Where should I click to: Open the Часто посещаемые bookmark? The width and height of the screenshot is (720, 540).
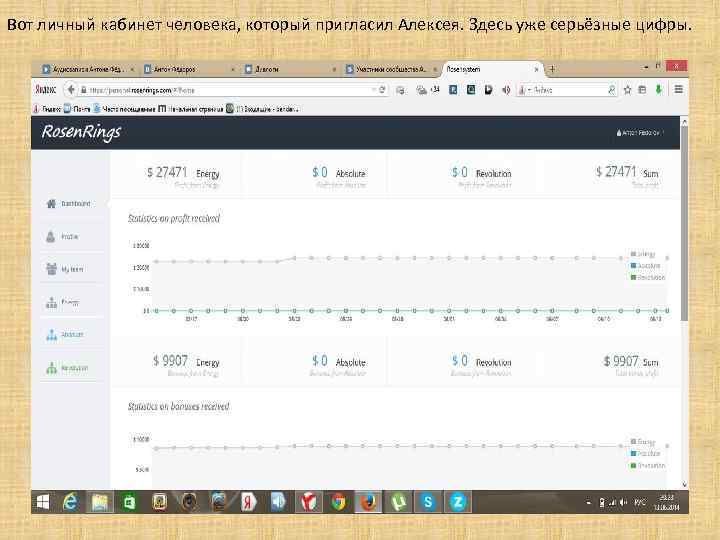pyautogui.click(x=124, y=109)
